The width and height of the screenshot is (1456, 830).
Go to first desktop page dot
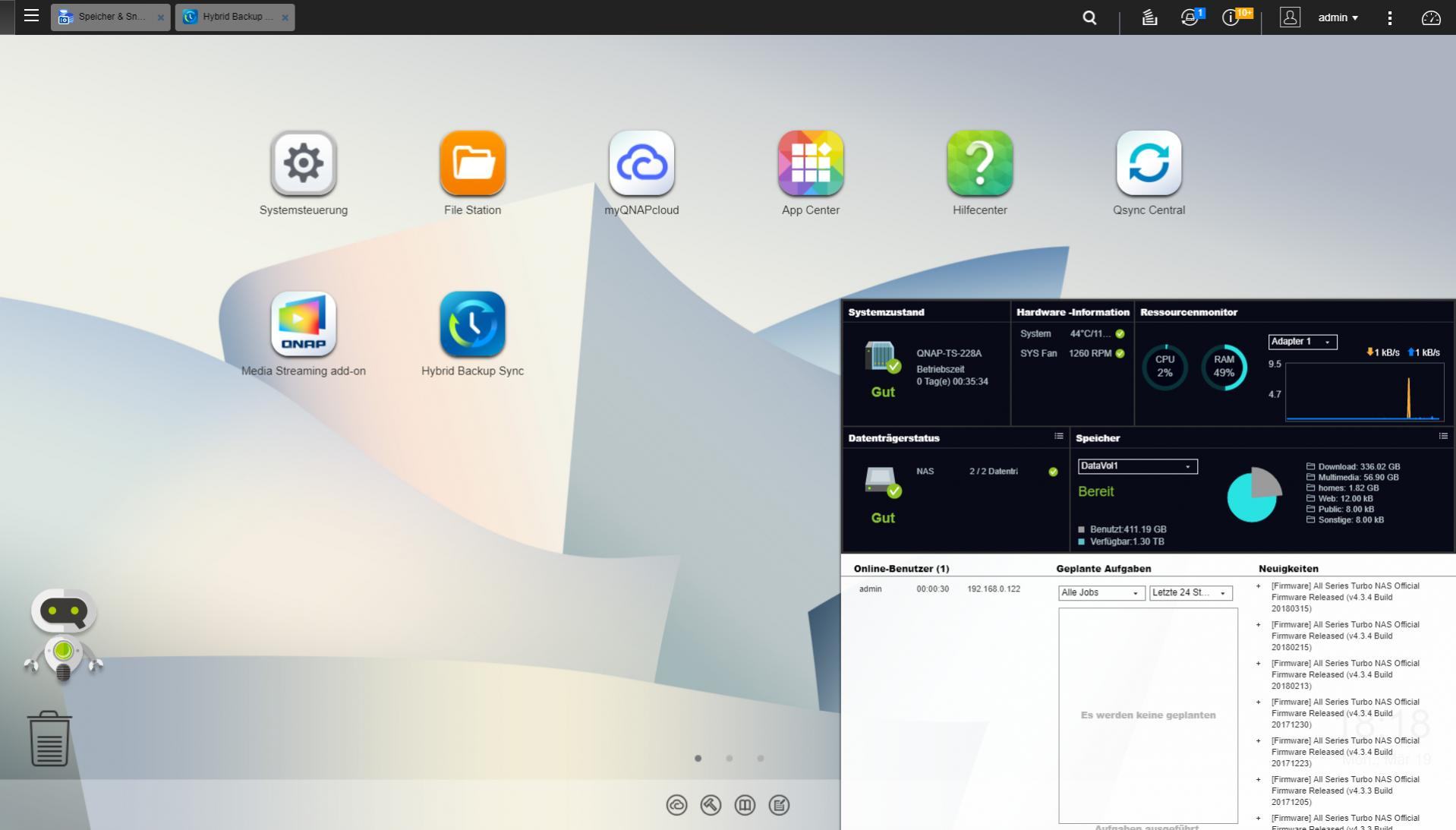[698, 758]
